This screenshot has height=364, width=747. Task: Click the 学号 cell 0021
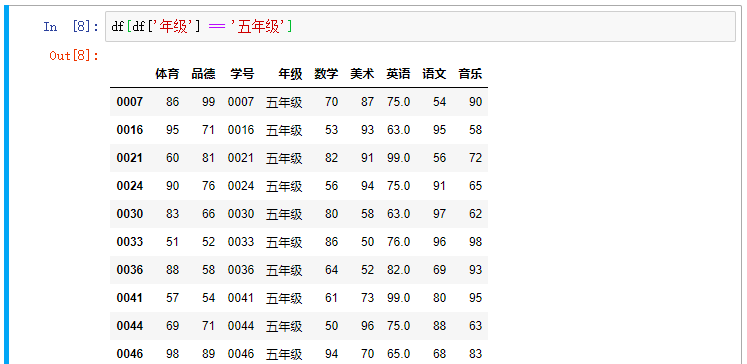(x=241, y=158)
